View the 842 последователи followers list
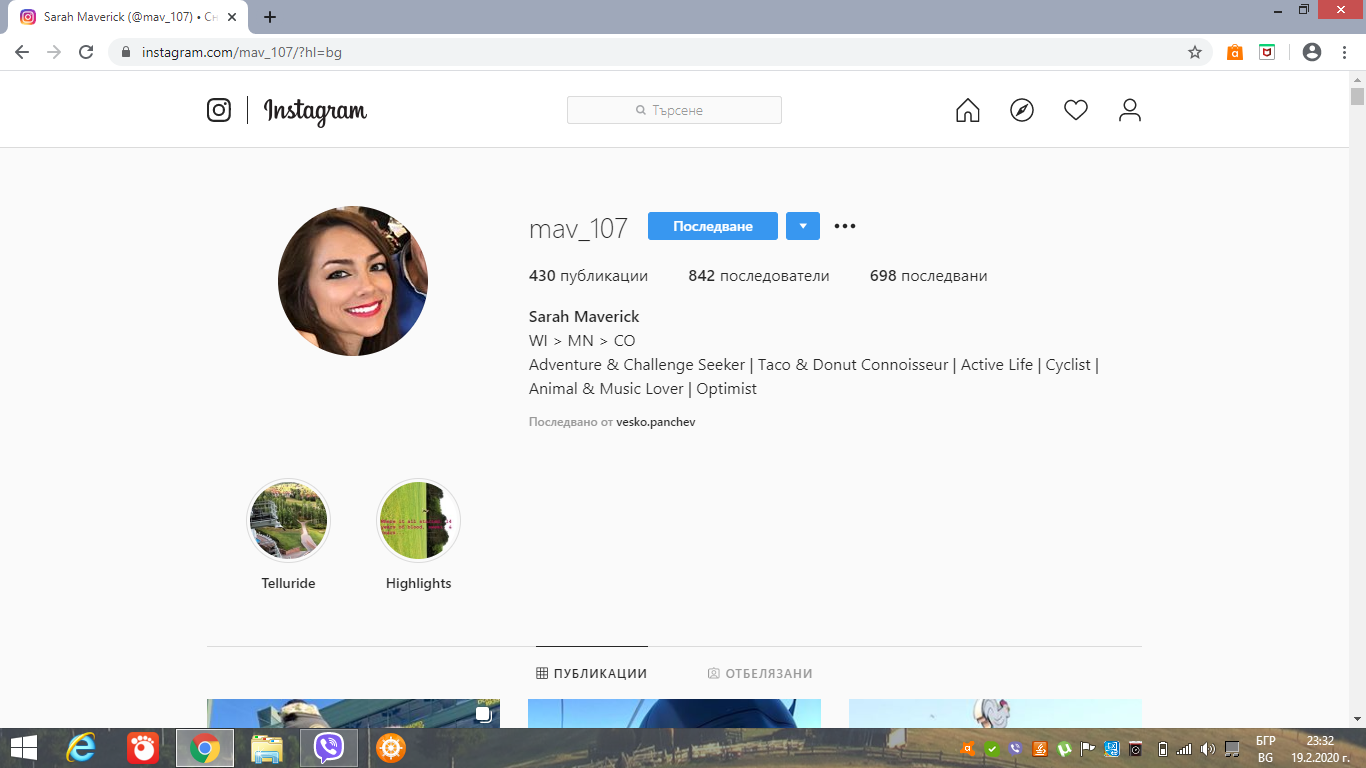Viewport: 1366px width, 768px height. 758,276
